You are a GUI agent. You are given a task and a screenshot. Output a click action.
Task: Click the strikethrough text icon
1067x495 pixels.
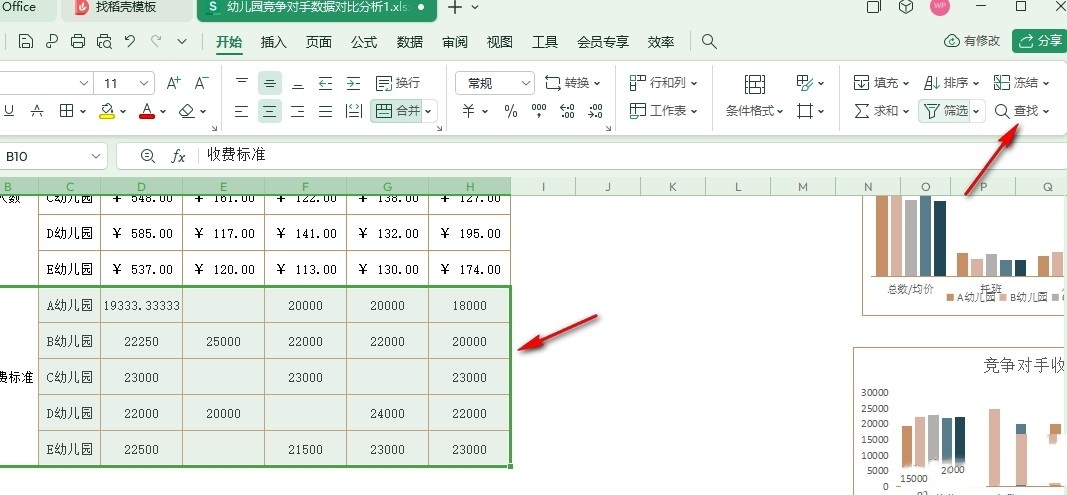click(36, 111)
